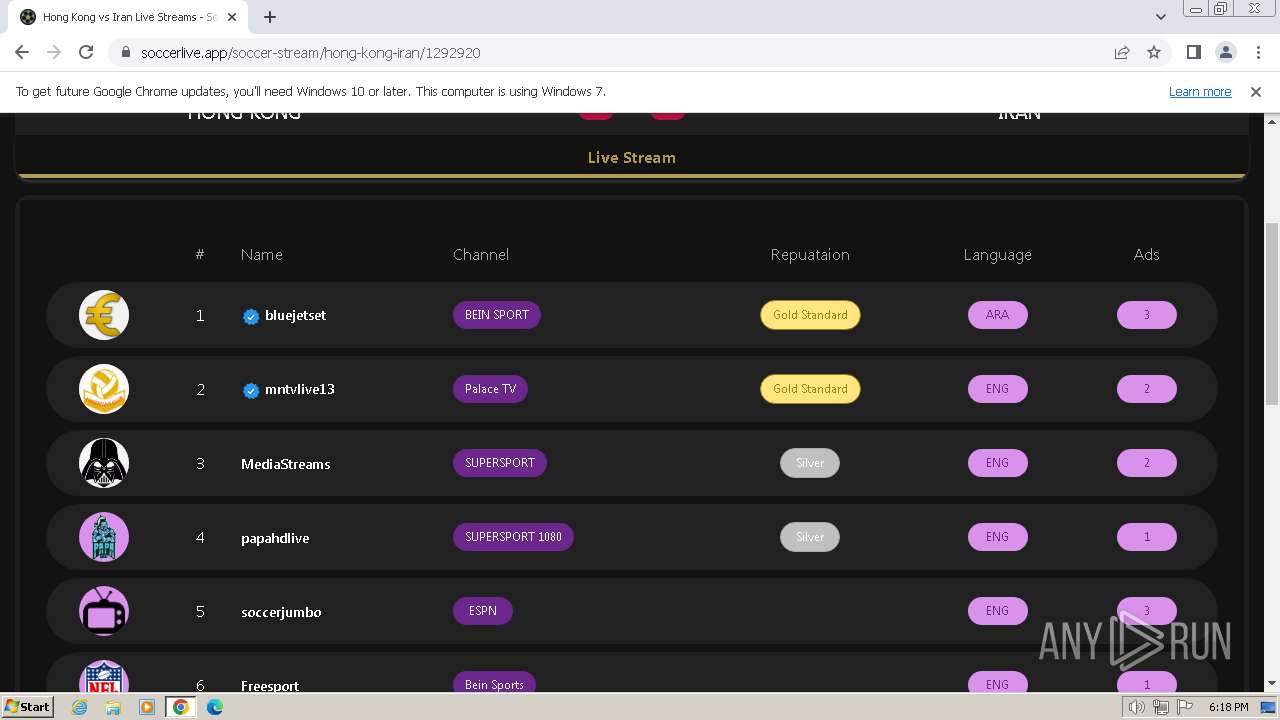Open the soccerjumbo stream

281,612
